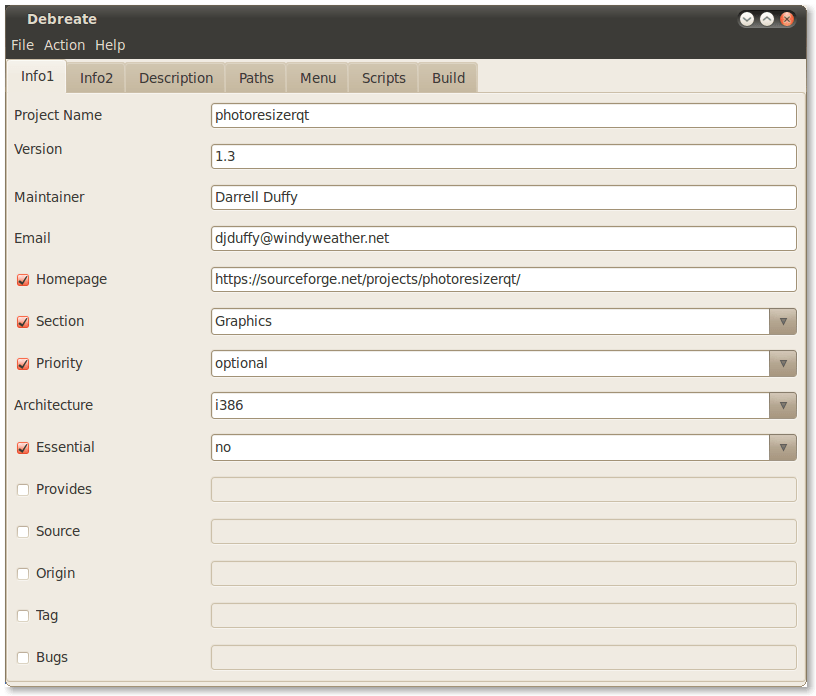Open the Help menu
The height and width of the screenshot is (696, 816).
coord(110,45)
